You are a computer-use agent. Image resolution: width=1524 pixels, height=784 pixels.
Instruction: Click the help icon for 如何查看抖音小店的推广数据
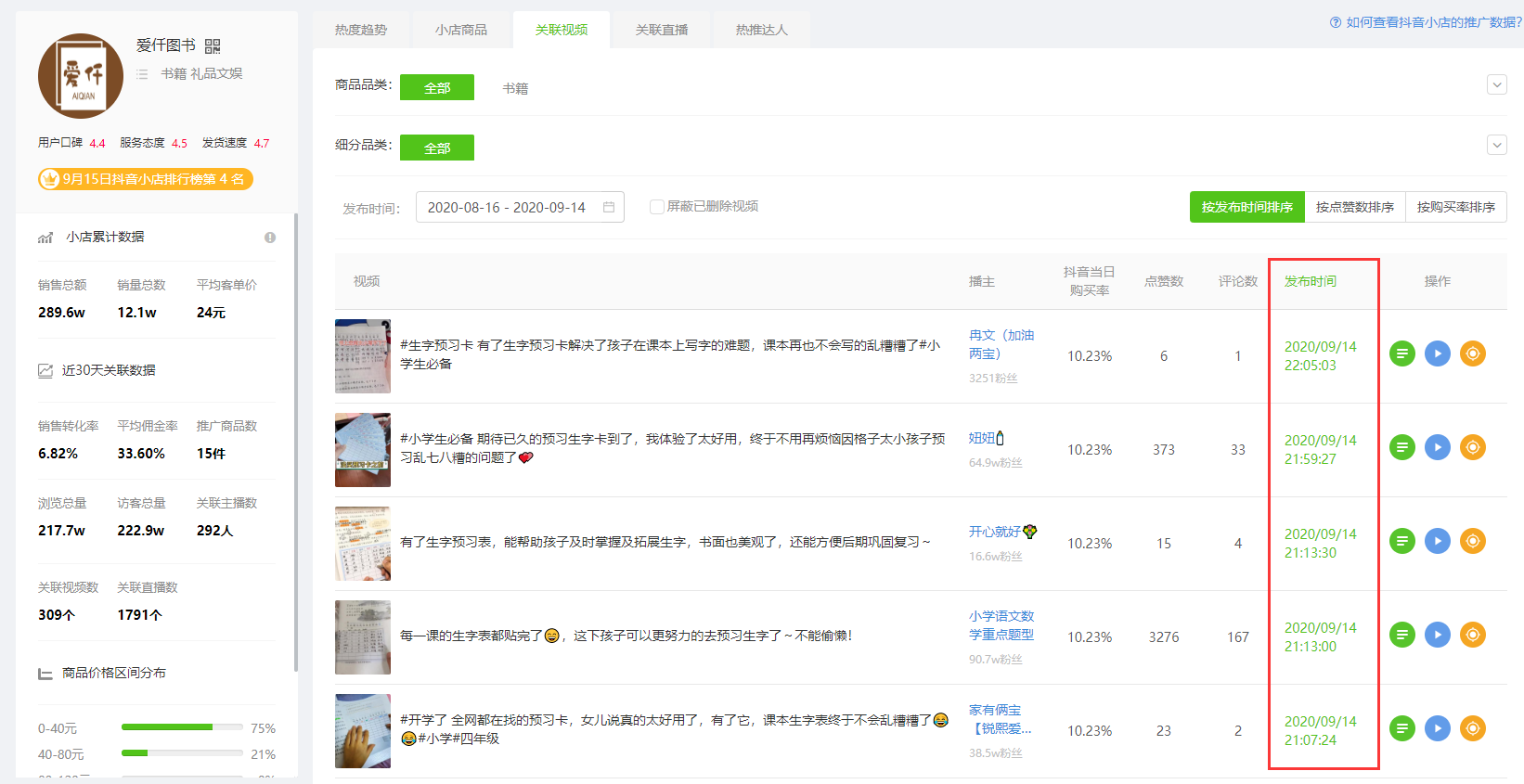pos(1336,22)
